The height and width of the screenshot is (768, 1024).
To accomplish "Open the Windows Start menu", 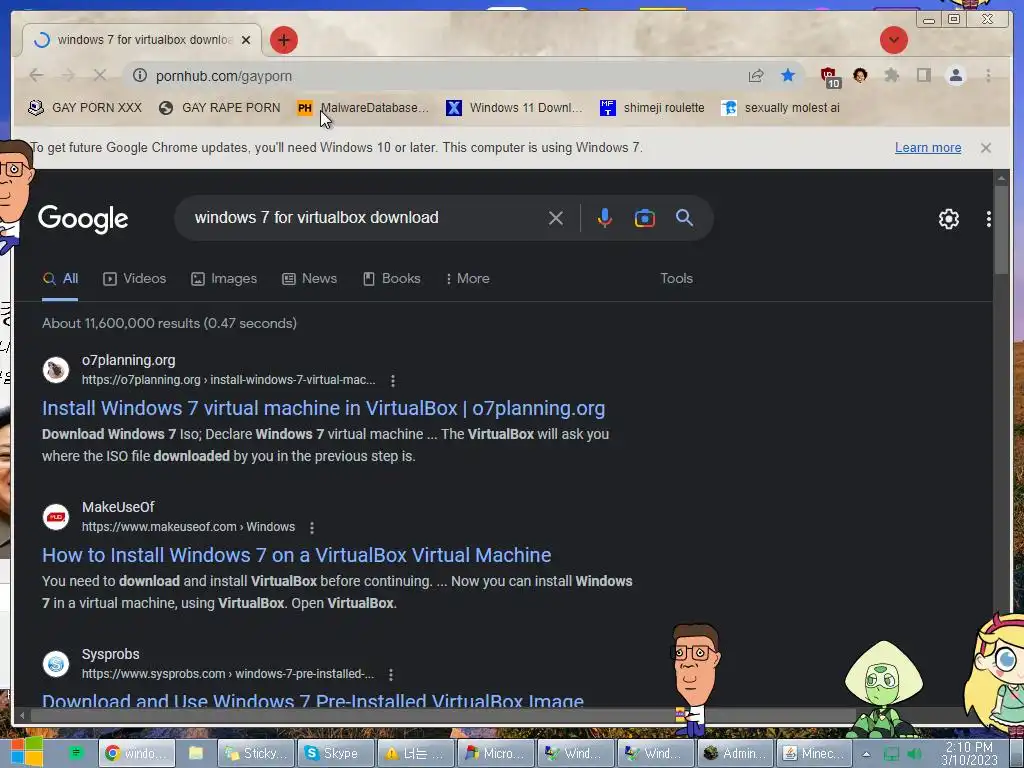I will 27,752.
